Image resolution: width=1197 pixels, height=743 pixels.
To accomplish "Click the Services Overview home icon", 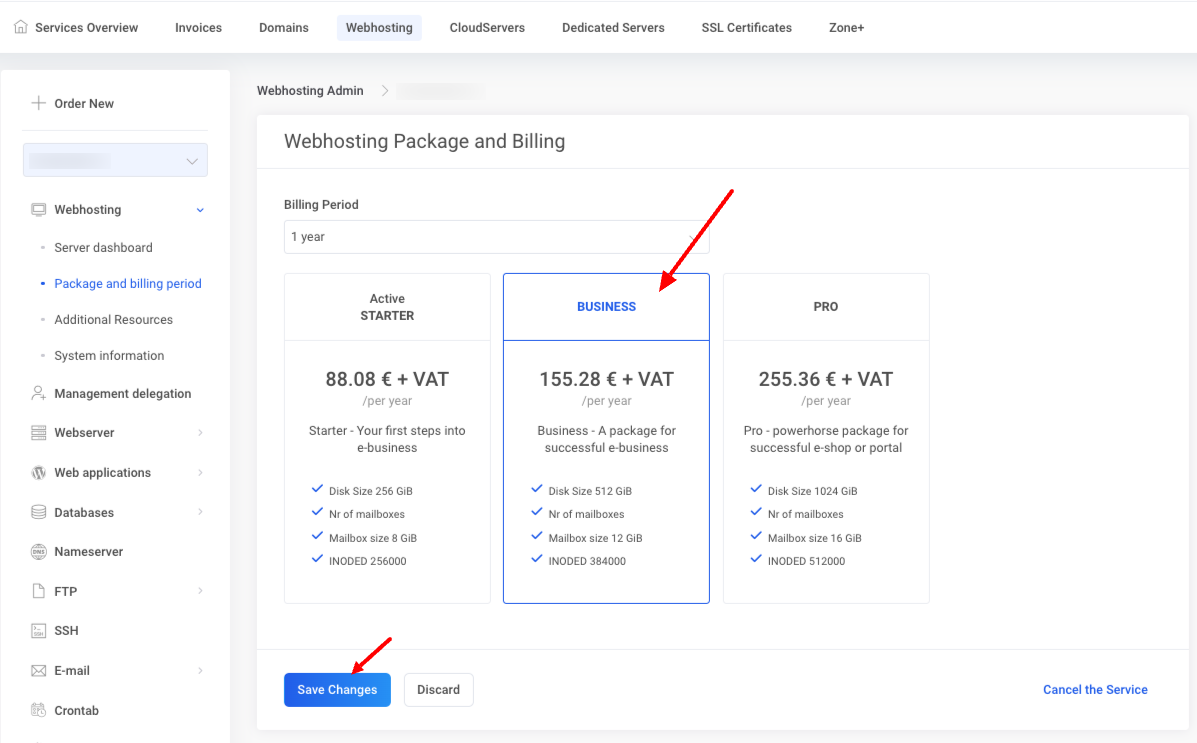I will point(21,27).
